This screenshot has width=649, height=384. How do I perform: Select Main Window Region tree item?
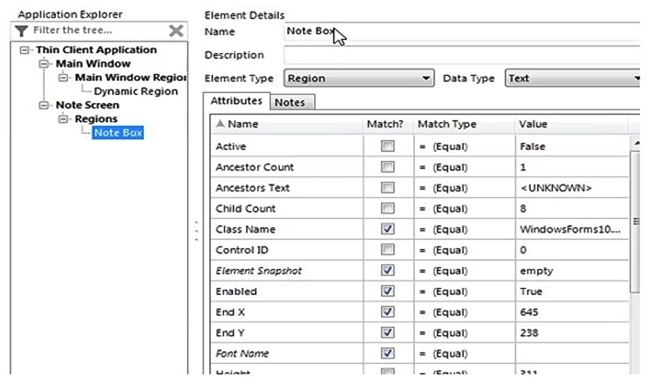(x=130, y=77)
